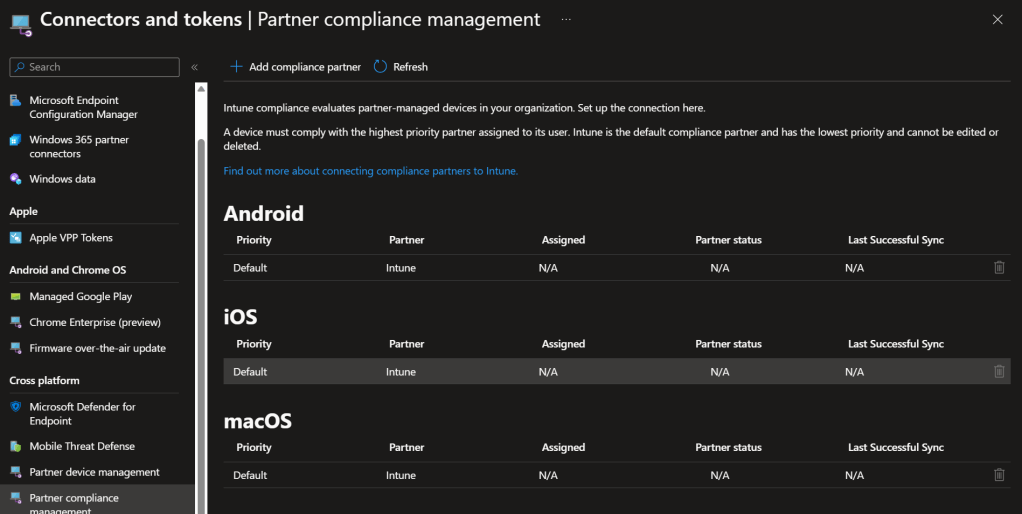Open the connecting compliance partners help link
This screenshot has height=514, width=1022.
pyautogui.click(x=370, y=171)
